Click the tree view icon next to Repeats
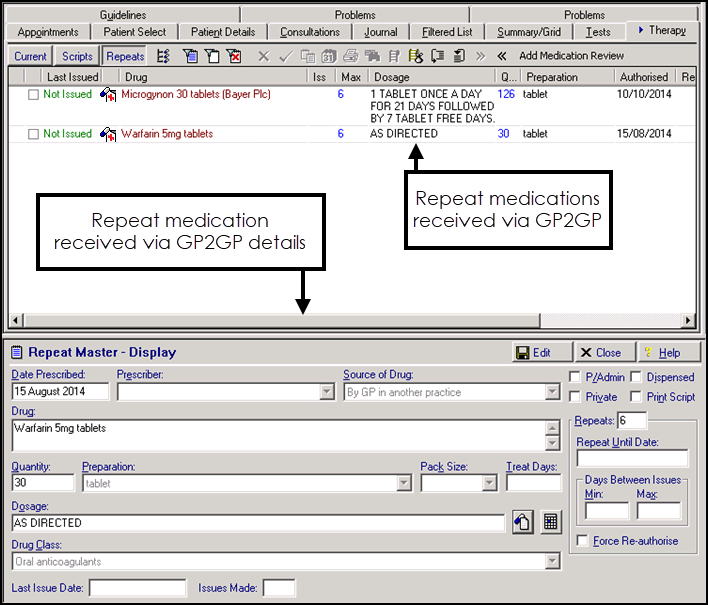Image resolution: width=708 pixels, height=605 pixels. click(x=164, y=56)
